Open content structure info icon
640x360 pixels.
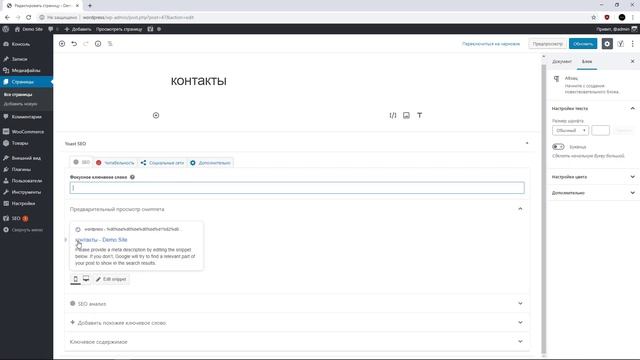[98, 44]
